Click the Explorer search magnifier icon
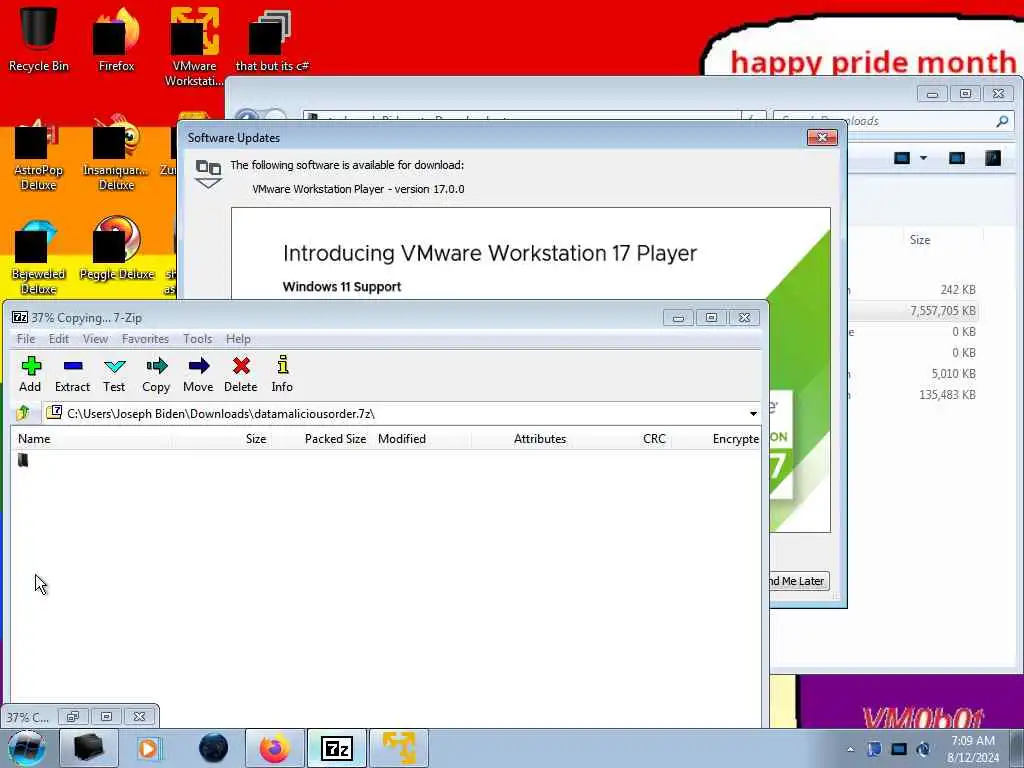The image size is (1024, 768). coord(1002,121)
